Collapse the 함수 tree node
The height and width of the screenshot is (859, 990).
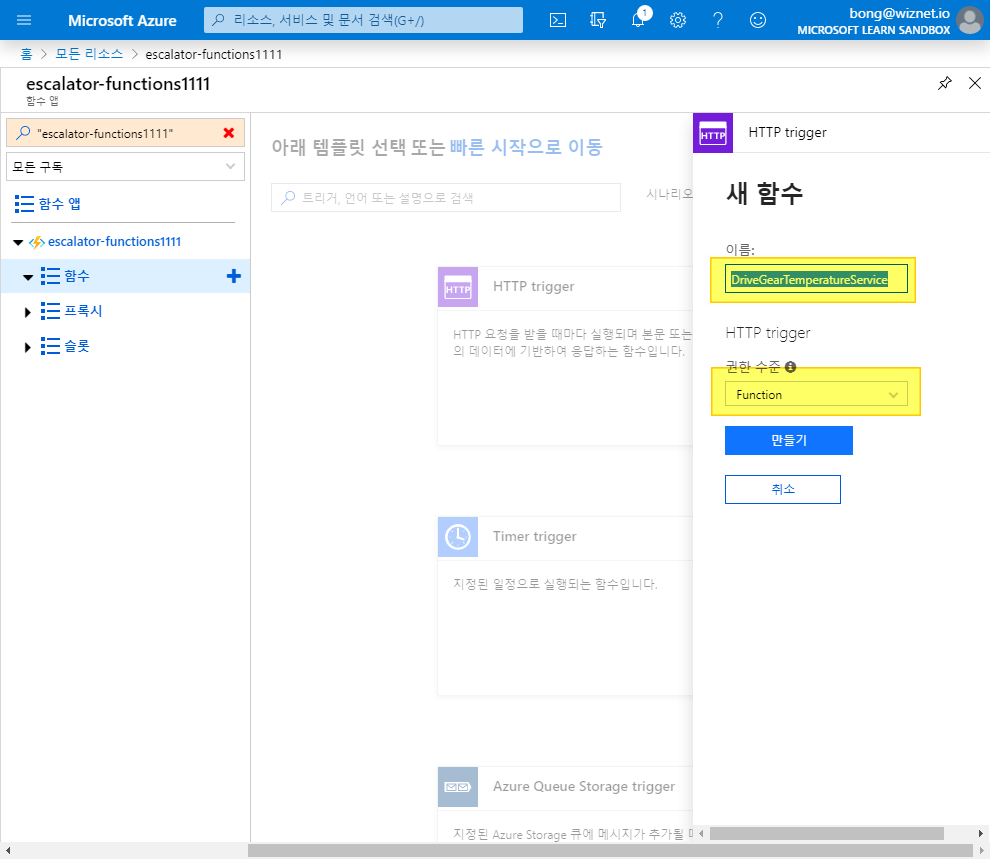[28, 277]
